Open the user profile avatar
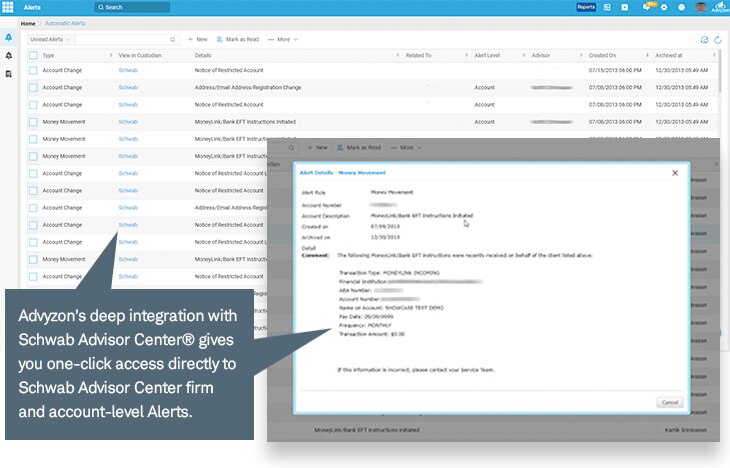The image size is (730, 468). pos(701,7)
